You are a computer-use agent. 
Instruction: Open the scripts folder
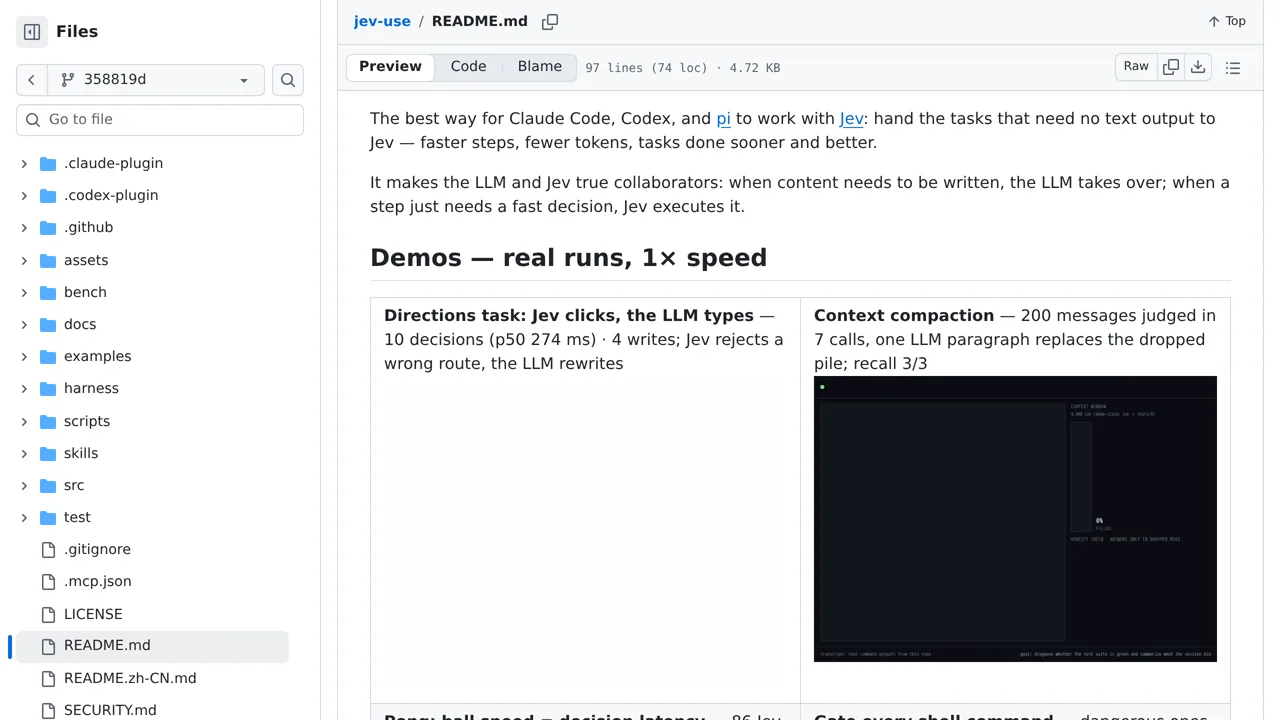[x=87, y=421]
